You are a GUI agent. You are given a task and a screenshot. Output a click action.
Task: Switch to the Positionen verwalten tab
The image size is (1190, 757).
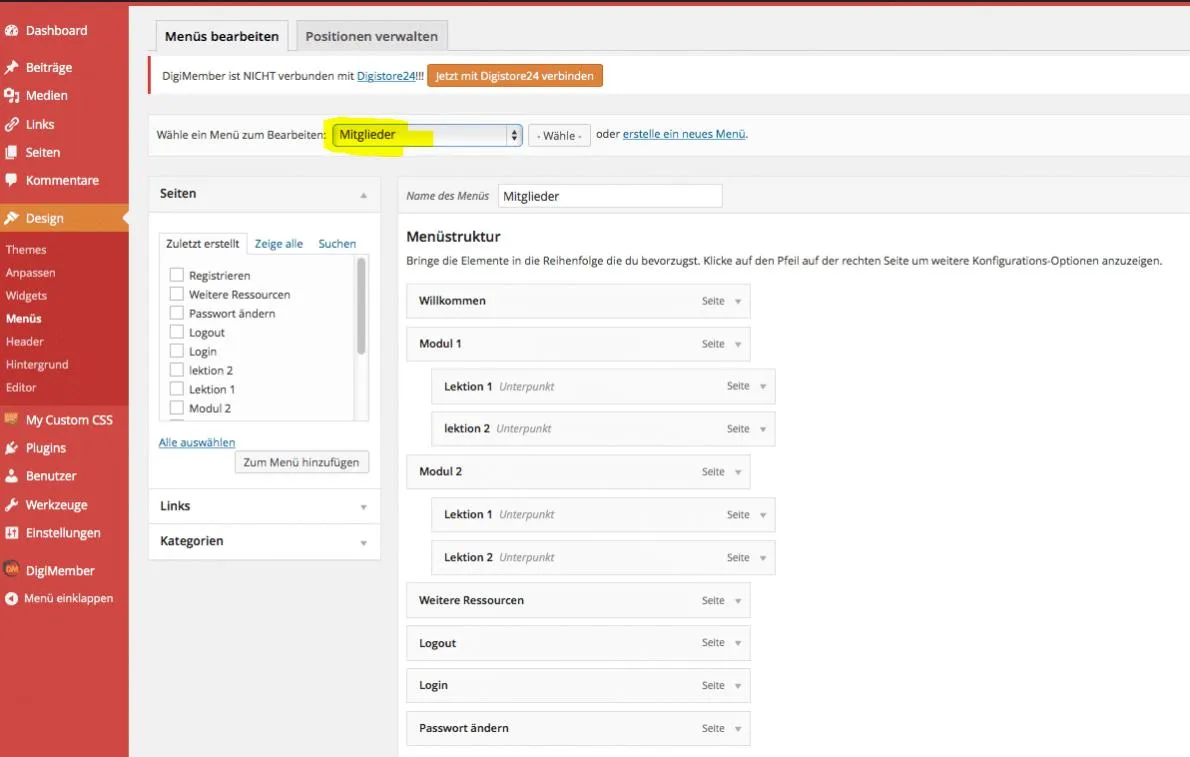click(x=372, y=36)
